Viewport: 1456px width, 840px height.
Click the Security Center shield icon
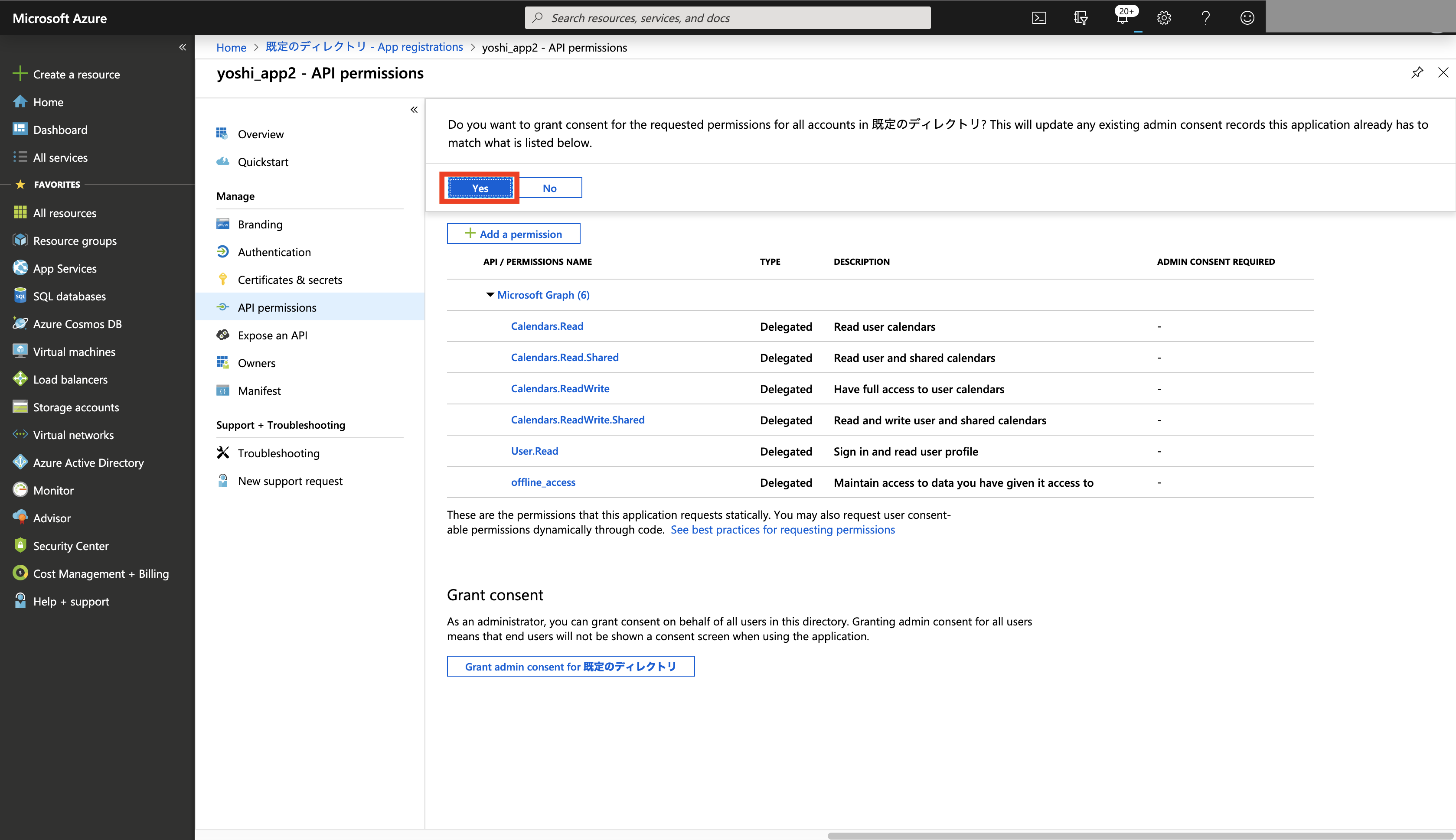click(x=20, y=545)
